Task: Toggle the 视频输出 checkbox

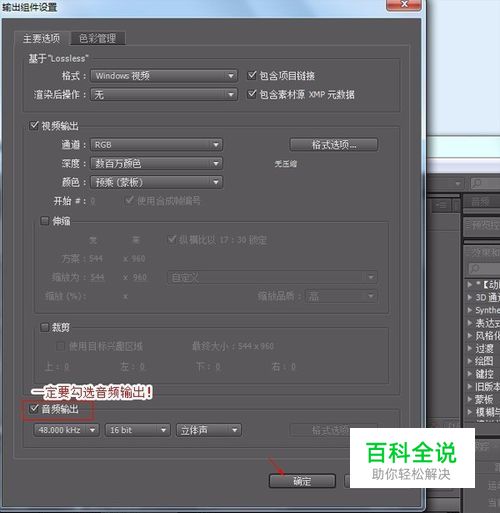Action: click(x=34, y=126)
